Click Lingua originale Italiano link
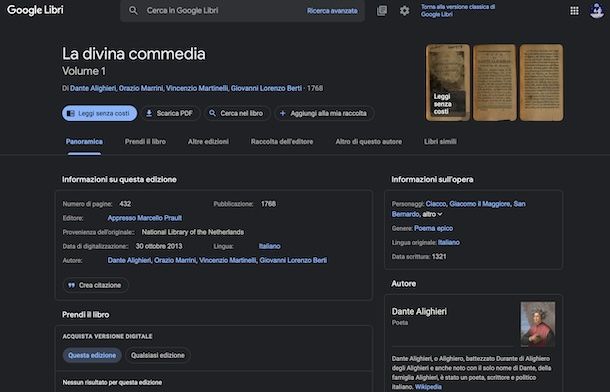610x392 pixels. pos(449,242)
